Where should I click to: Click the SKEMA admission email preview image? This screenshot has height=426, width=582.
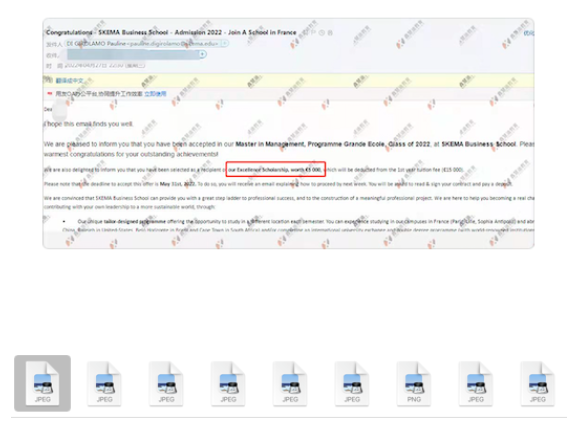[288, 133]
